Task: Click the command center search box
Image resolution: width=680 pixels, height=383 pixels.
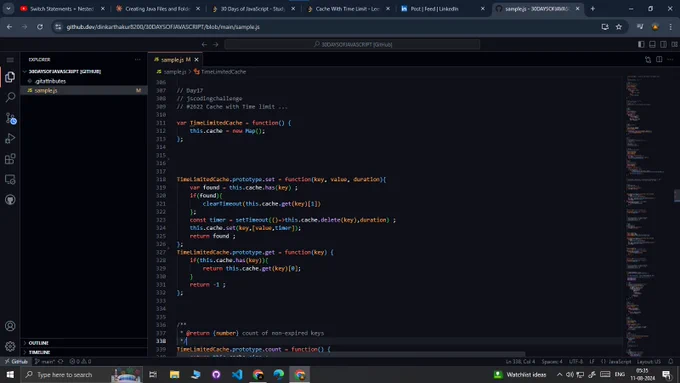Action: tap(352, 44)
